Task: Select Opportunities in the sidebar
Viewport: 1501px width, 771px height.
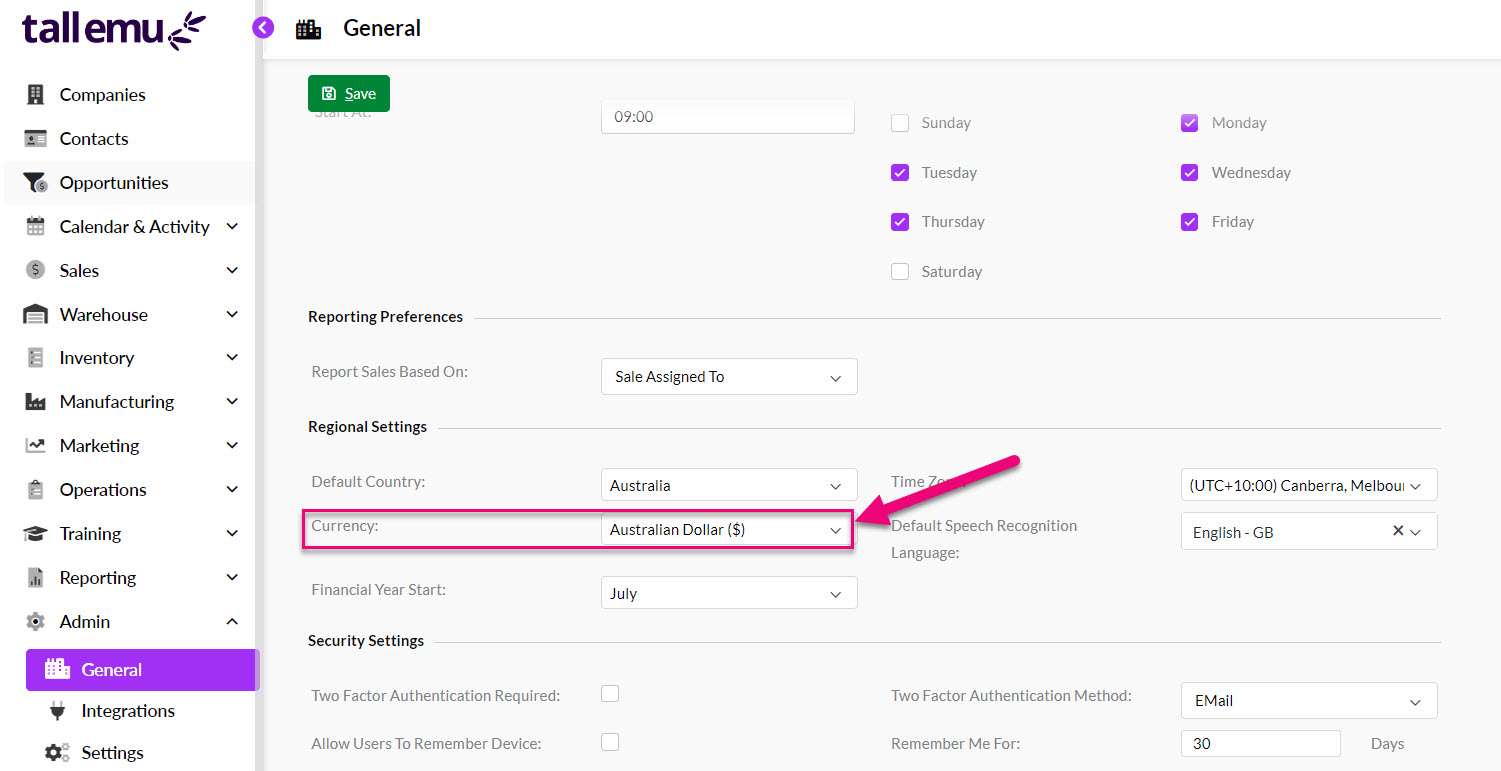Action: (x=130, y=183)
